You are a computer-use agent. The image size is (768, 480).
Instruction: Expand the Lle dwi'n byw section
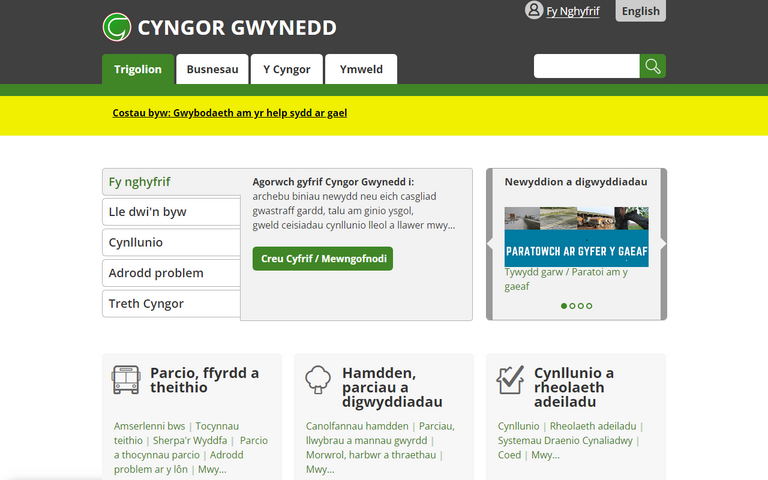(x=171, y=212)
